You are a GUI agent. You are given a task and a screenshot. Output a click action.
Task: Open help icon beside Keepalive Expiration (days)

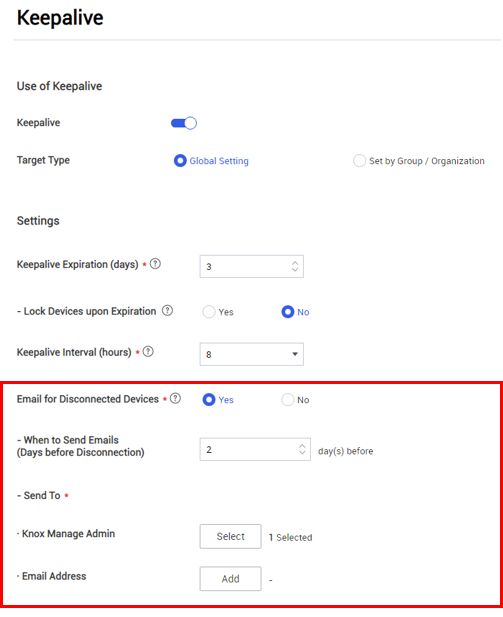pyautogui.click(x=155, y=264)
